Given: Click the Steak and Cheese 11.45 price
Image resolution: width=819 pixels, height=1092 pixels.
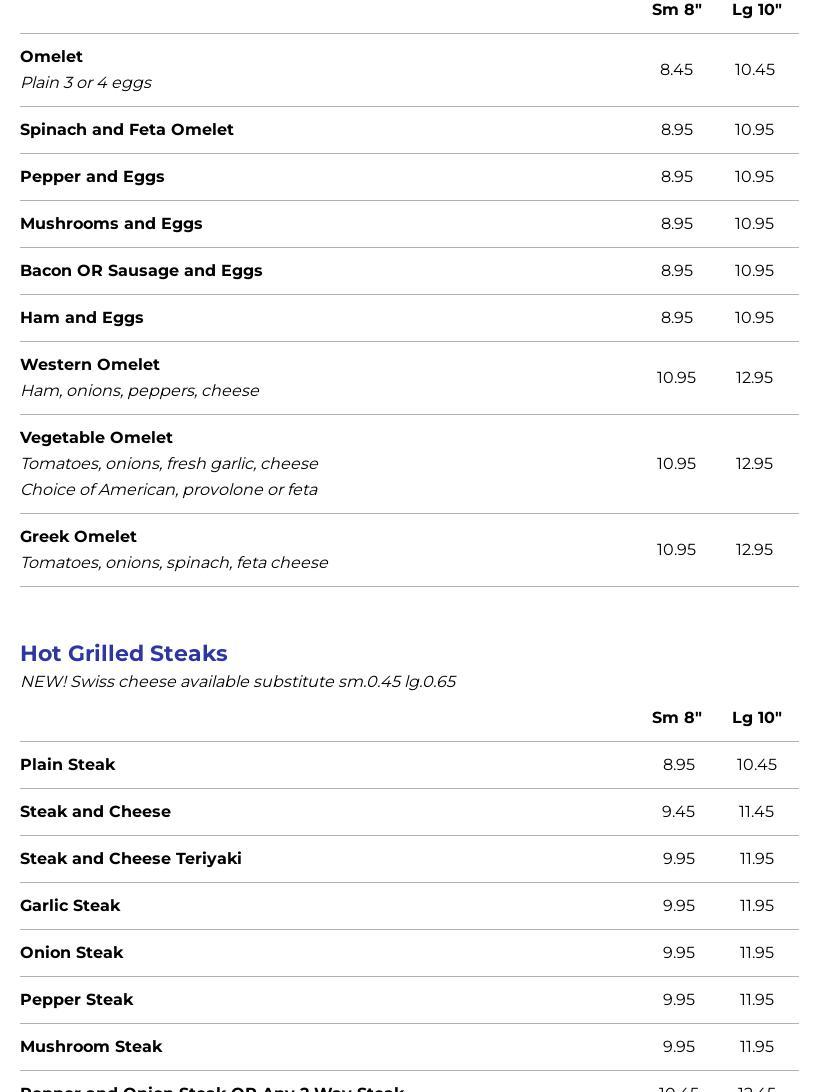Looking at the screenshot, I should (x=756, y=812).
